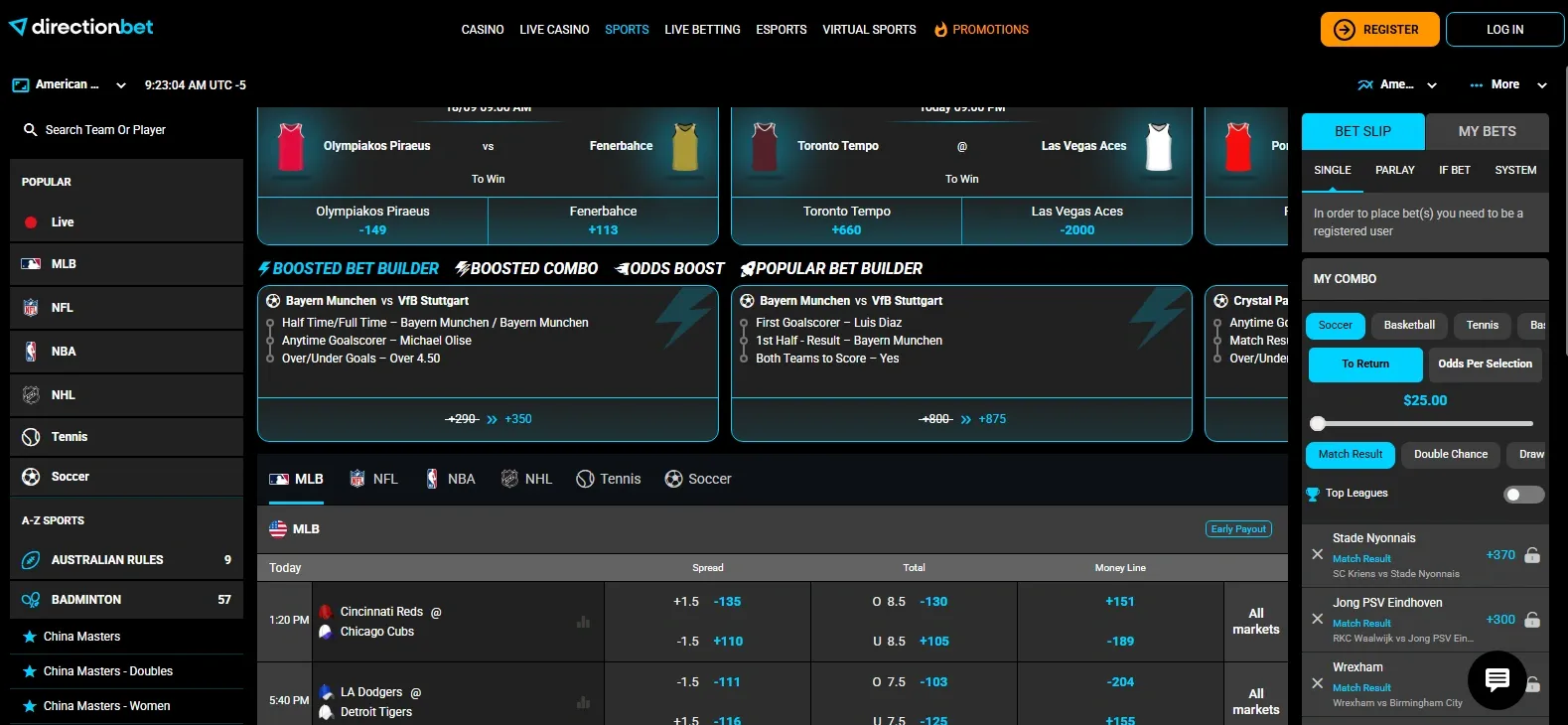Collapse the Badminton sport list
The height and width of the screenshot is (725, 1568).
[126, 600]
